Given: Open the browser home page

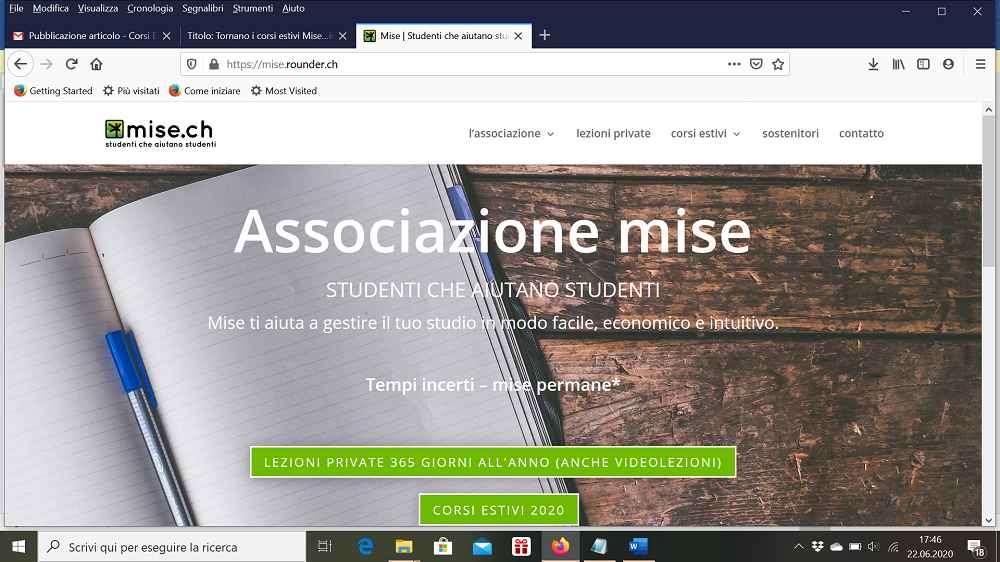Looking at the screenshot, I should click(x=96, y=64).
